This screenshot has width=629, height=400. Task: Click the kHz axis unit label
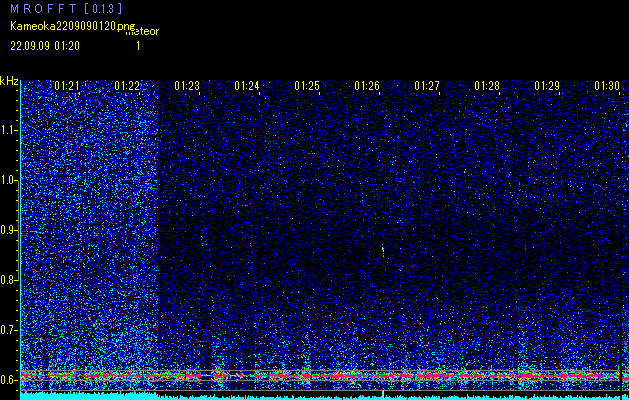pyautogui.click(x=9, y=81)
